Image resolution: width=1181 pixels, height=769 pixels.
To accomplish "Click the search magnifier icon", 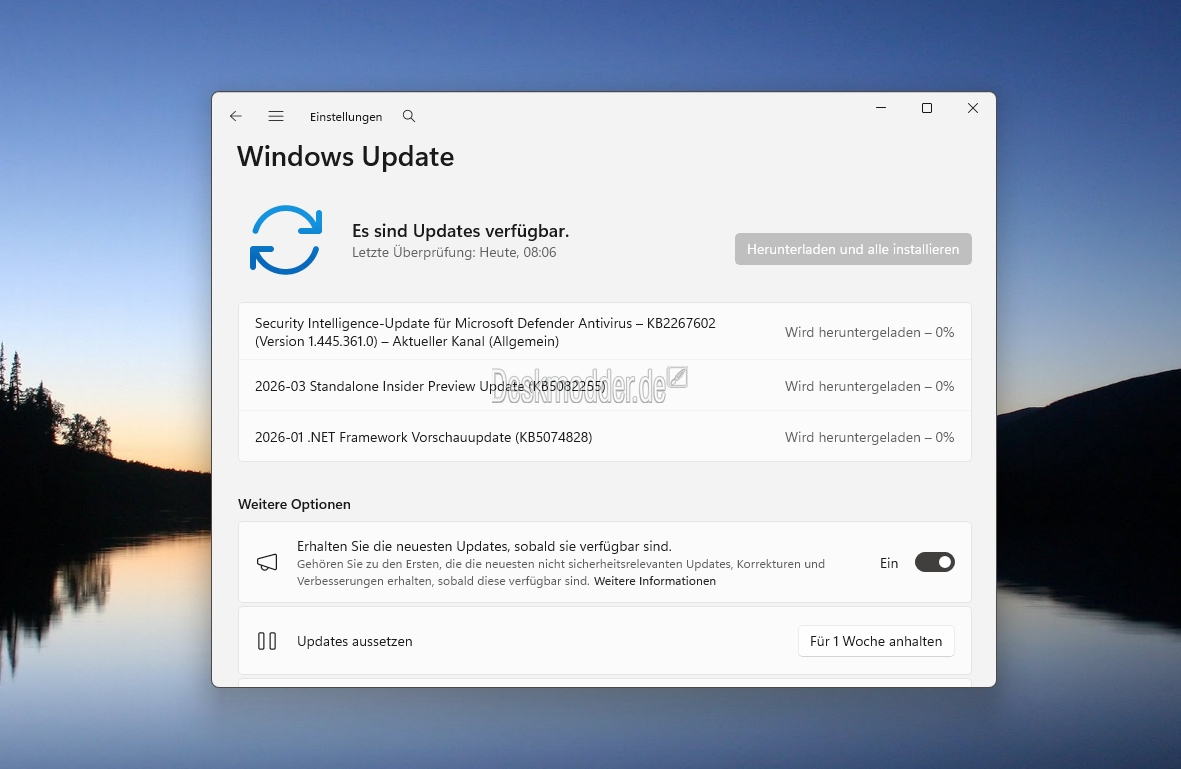I will tap(409, 116).
